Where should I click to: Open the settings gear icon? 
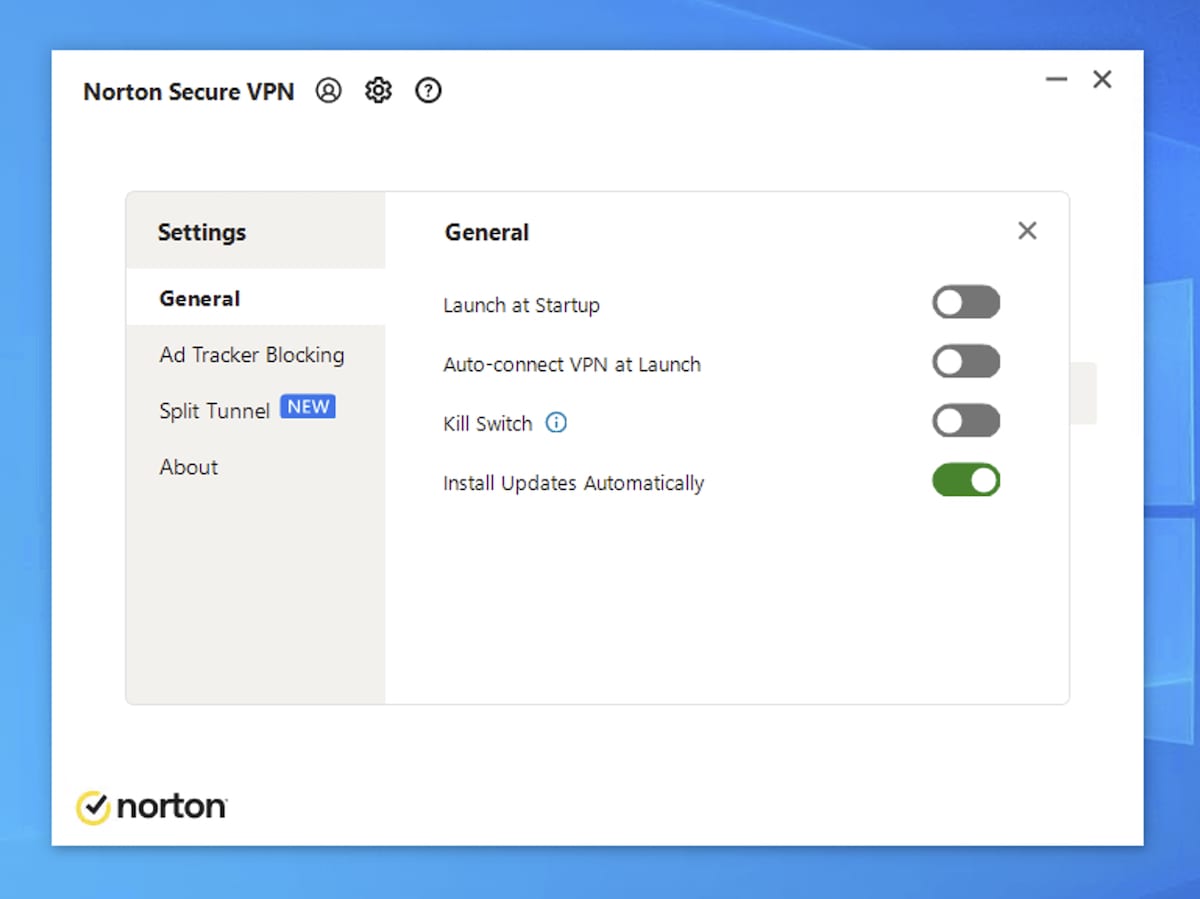tap(378, 91)
